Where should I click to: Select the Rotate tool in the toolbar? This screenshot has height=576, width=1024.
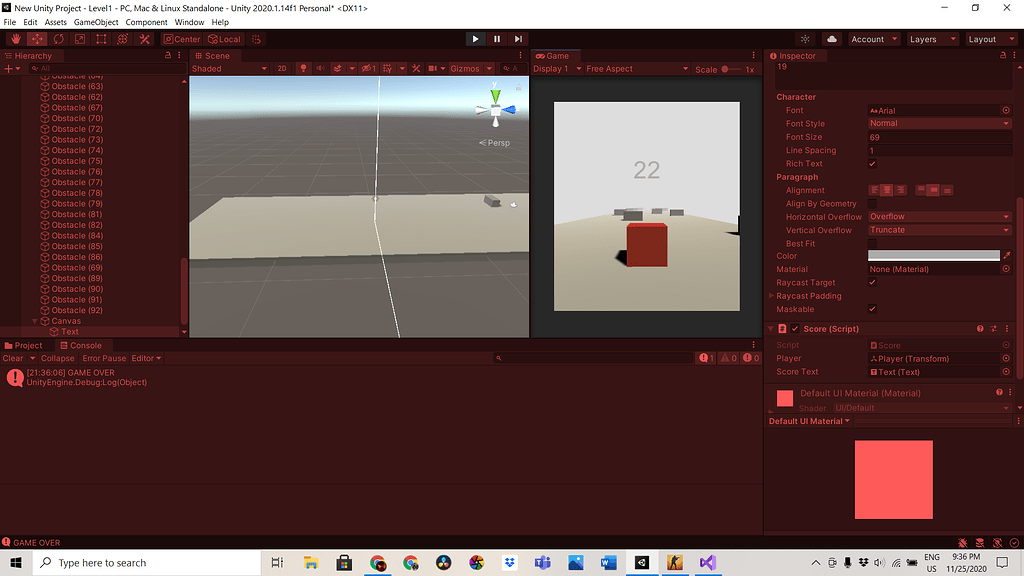(x=57, y=39)
